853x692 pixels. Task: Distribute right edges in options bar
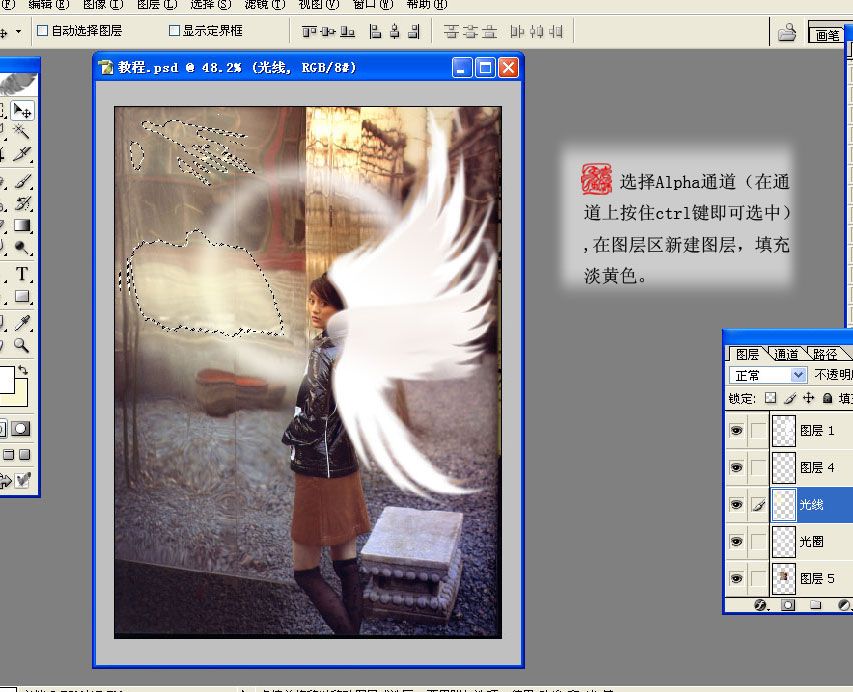point(555,32)
